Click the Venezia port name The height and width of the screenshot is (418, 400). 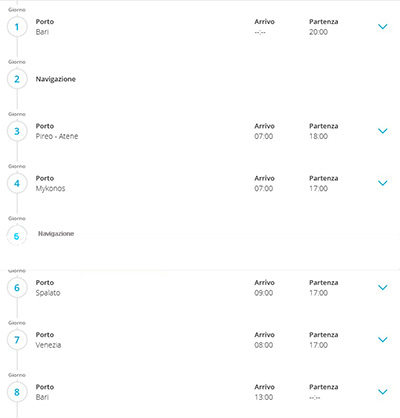tap(48, 345)
